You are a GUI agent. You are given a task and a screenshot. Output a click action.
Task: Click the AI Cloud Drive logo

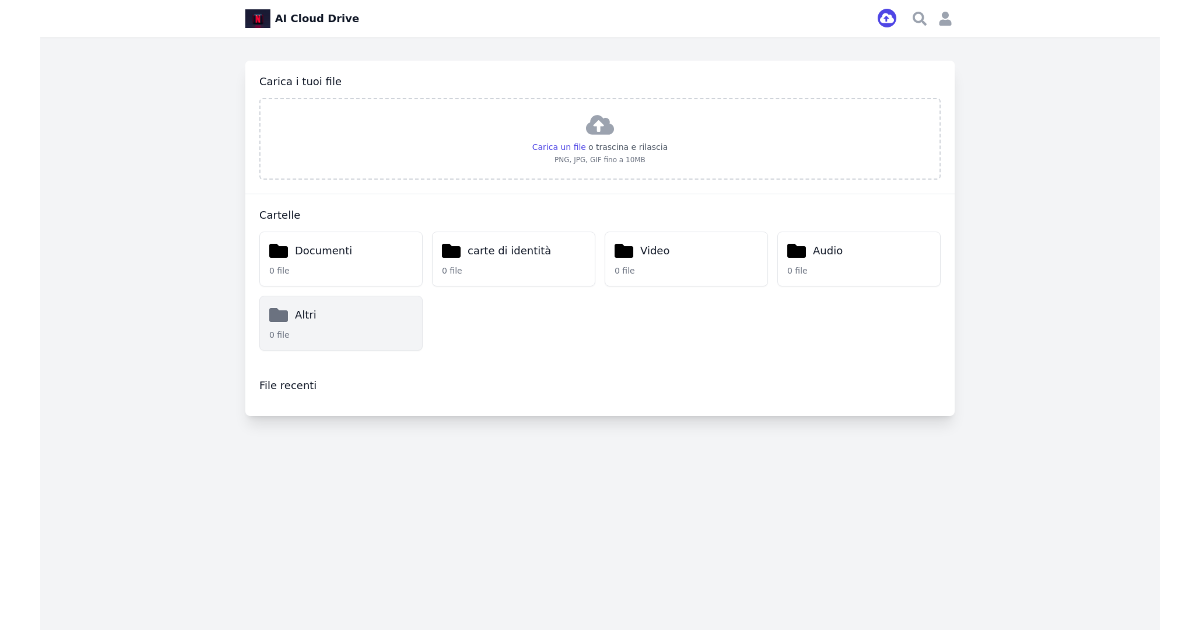[x=257, y=18]
